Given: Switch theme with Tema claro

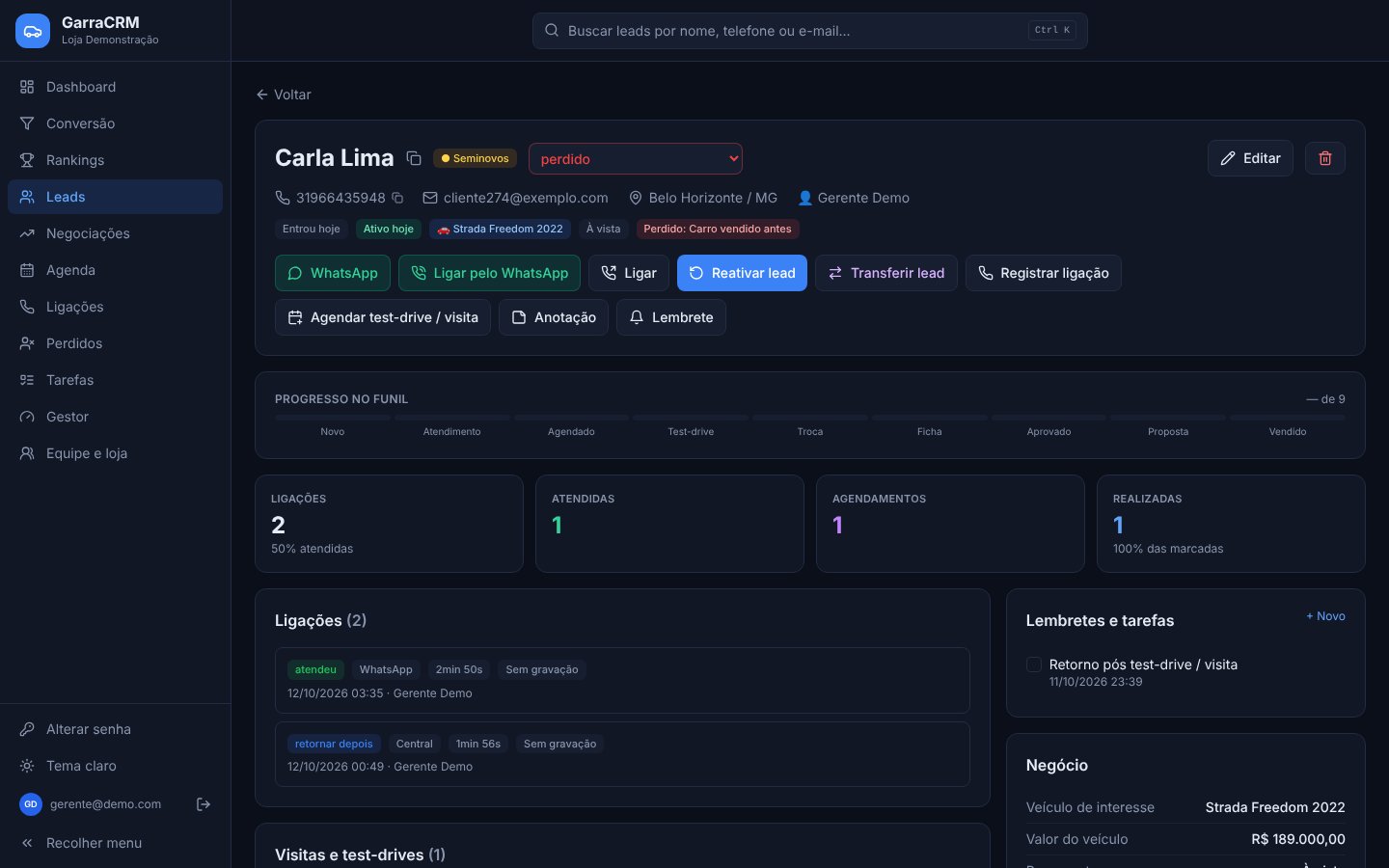Looking at the screenshot, I should point(115,766).
